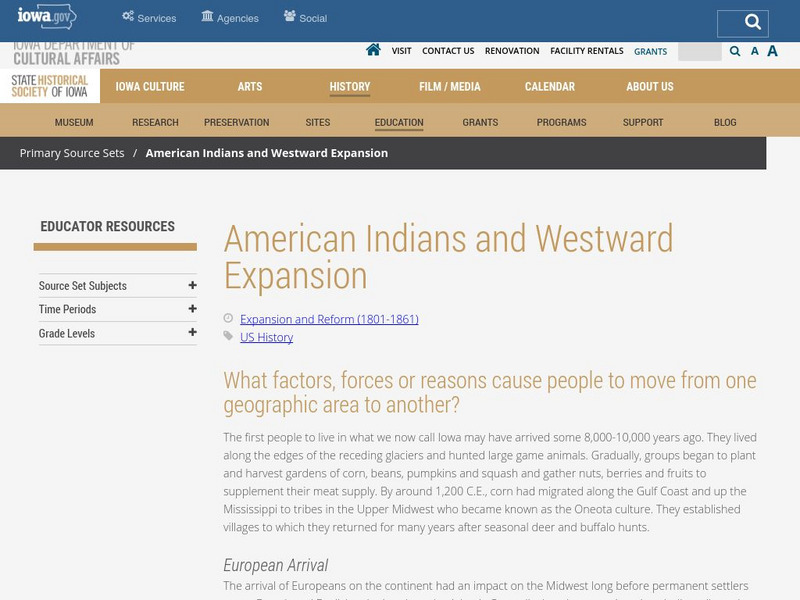Switch to the EDUCATION section tab
Image resolution: width=800 pixels, height=600 pixels.
(399, 121)
